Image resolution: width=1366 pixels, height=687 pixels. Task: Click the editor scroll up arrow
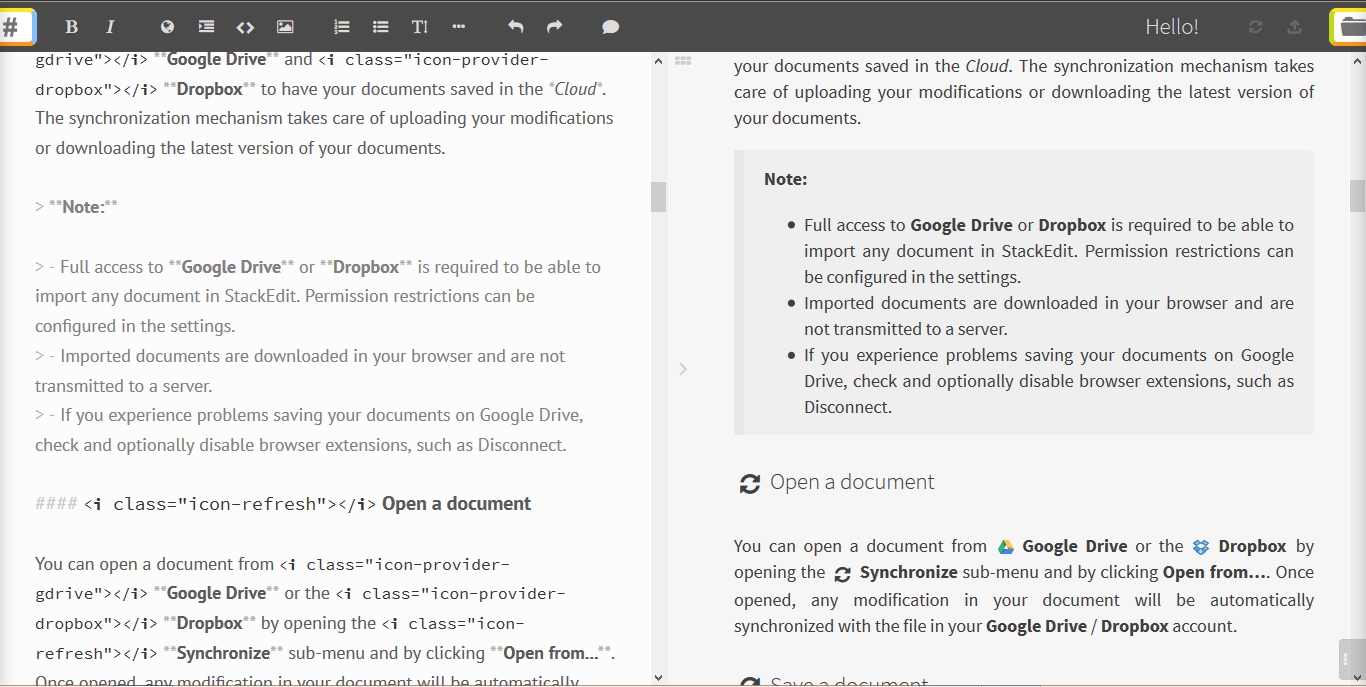click(x=658, y=61)
